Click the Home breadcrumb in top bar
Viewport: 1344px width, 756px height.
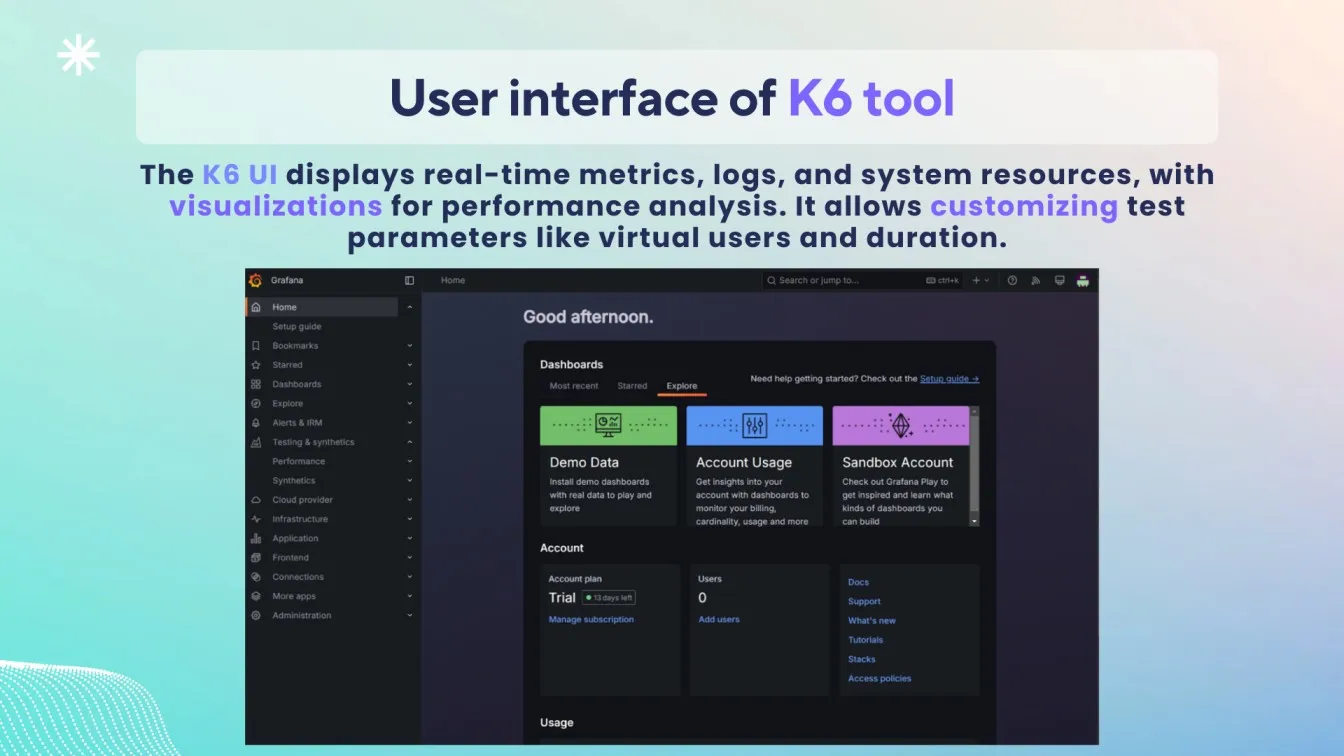point(453,281)
